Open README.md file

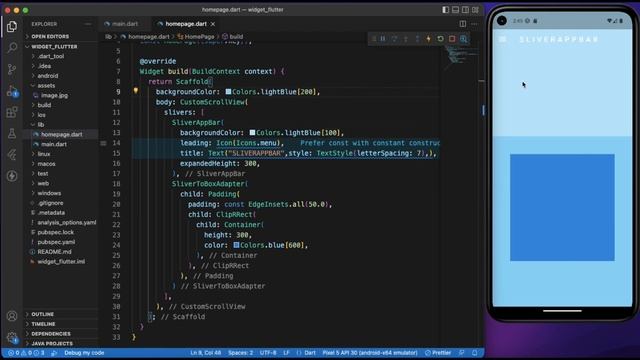pyautogui.click(x=54, y=252)
